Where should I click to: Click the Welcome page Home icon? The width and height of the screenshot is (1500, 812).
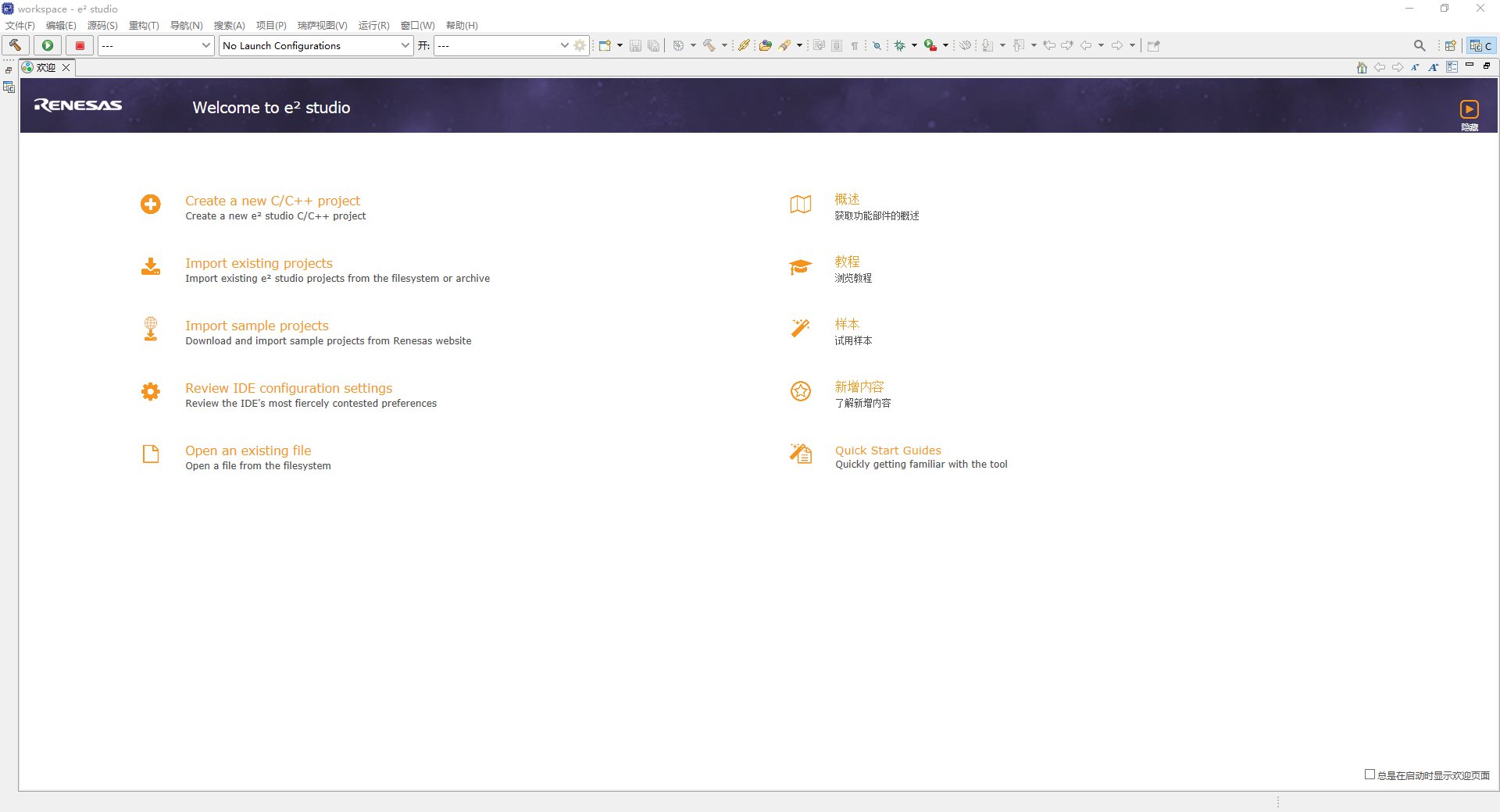click(x=1362, y=67)
